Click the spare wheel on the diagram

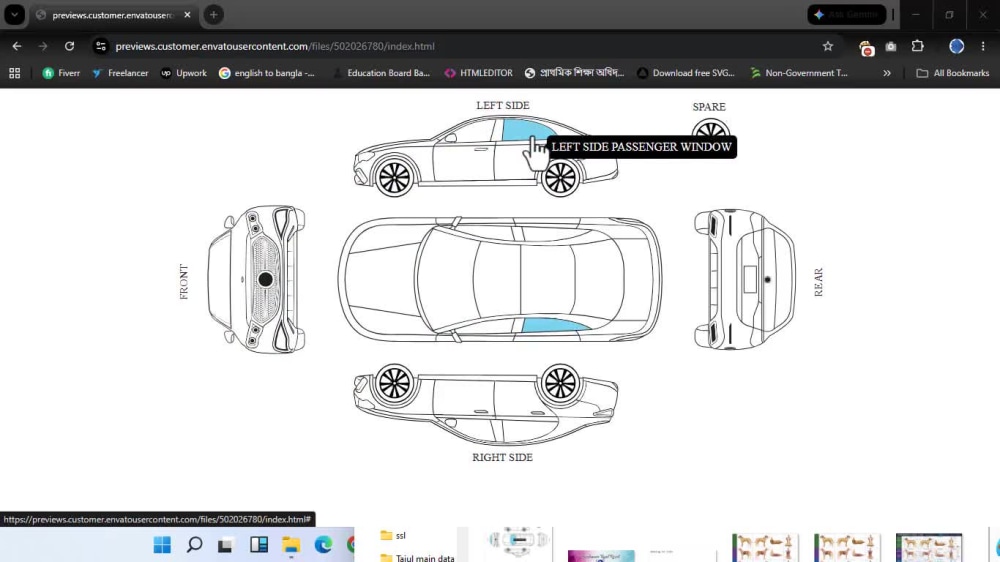[x=710, y=127]
